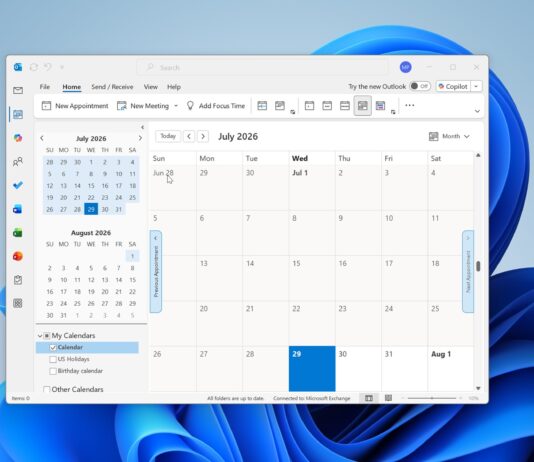Open Customize Quick Access Toolbar dropdown
This screenshot has width=534, height=462.
(62, 67)
